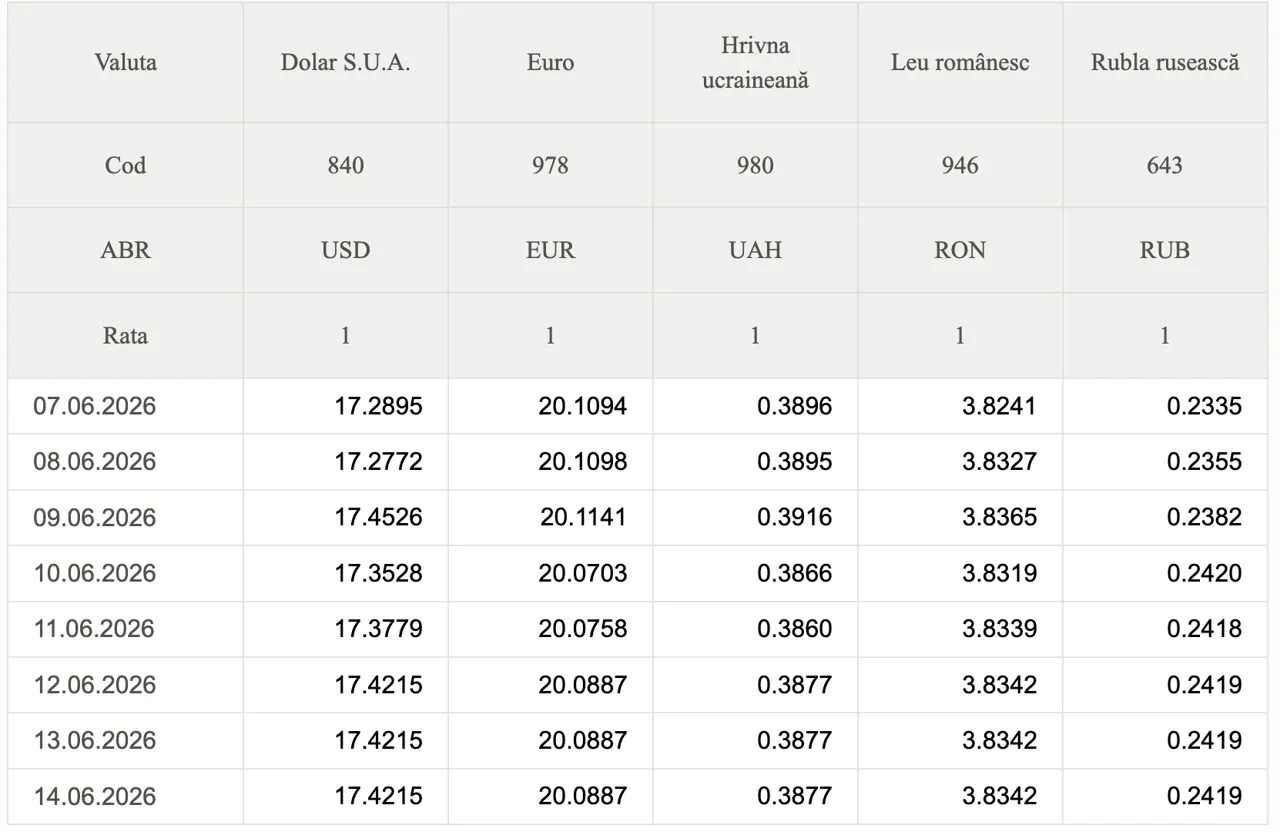Click the 14.06.2026 date cell
The height and width of the screenshot is (832, 1280).
[95, 796]
